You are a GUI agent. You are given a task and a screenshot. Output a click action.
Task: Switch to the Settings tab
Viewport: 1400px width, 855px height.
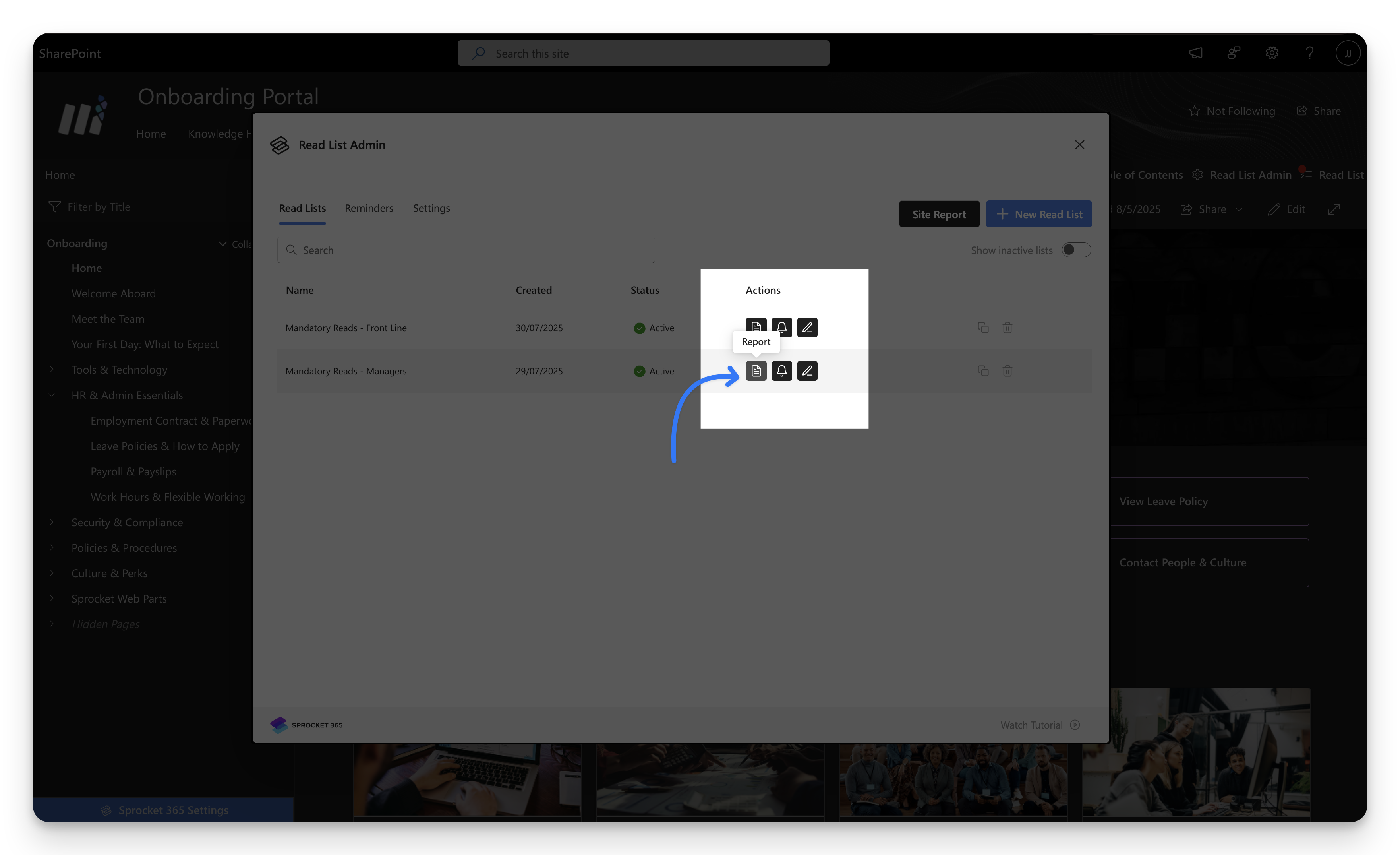coord(431,208)
